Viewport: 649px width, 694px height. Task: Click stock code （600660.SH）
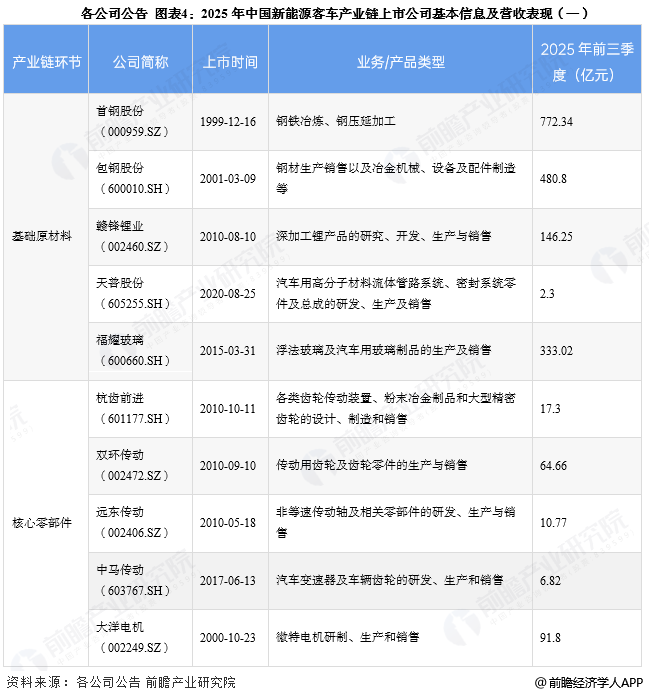135,361
